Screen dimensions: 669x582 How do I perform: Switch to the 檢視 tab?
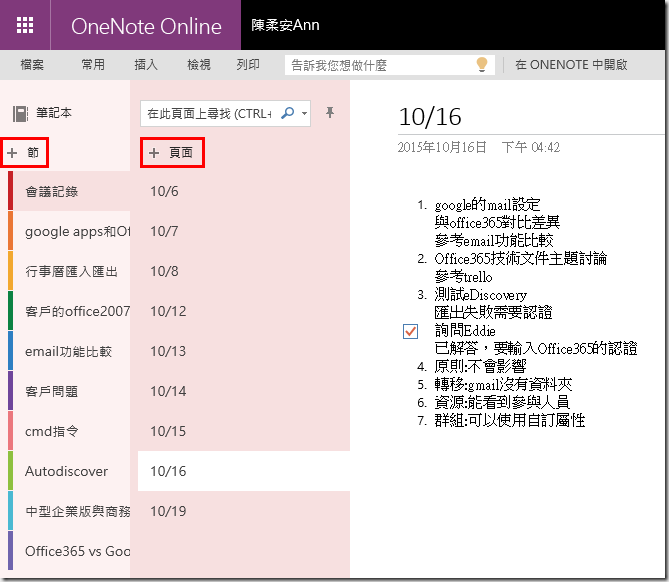point(199,65)
